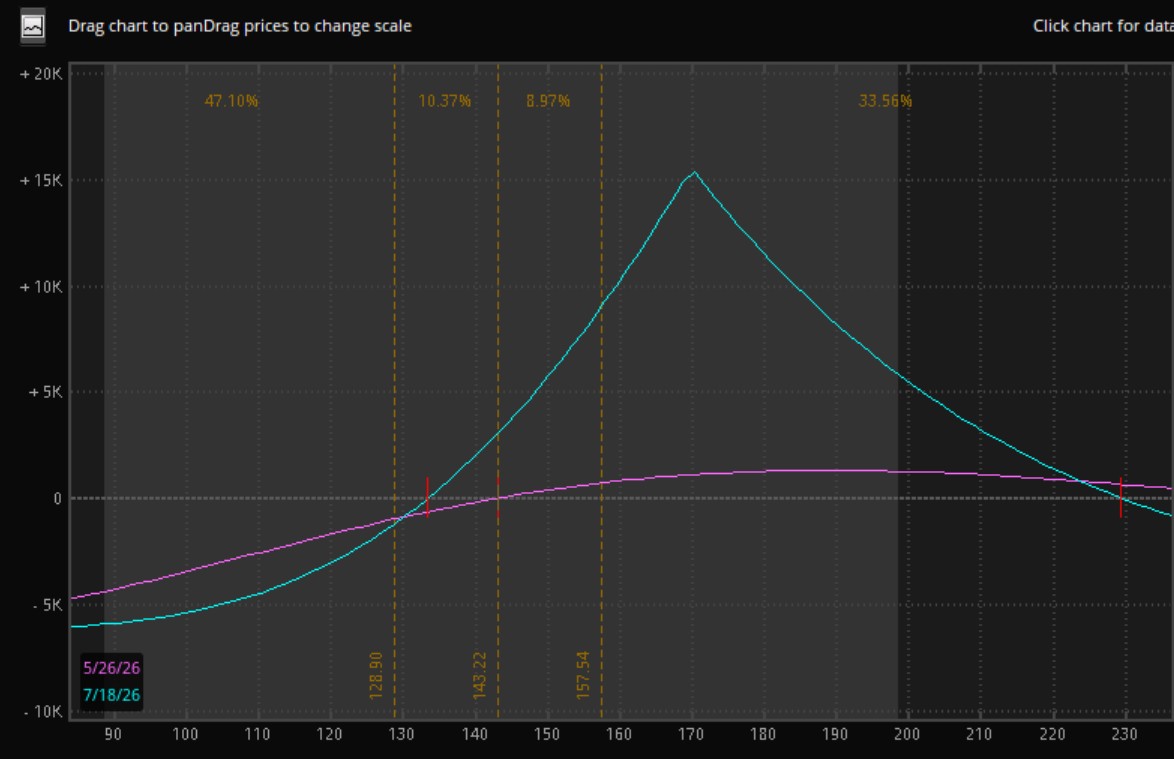This screenshot has height=759, width=1174.
Task: Click the 130 price axis label
Action: coord(401,734)
